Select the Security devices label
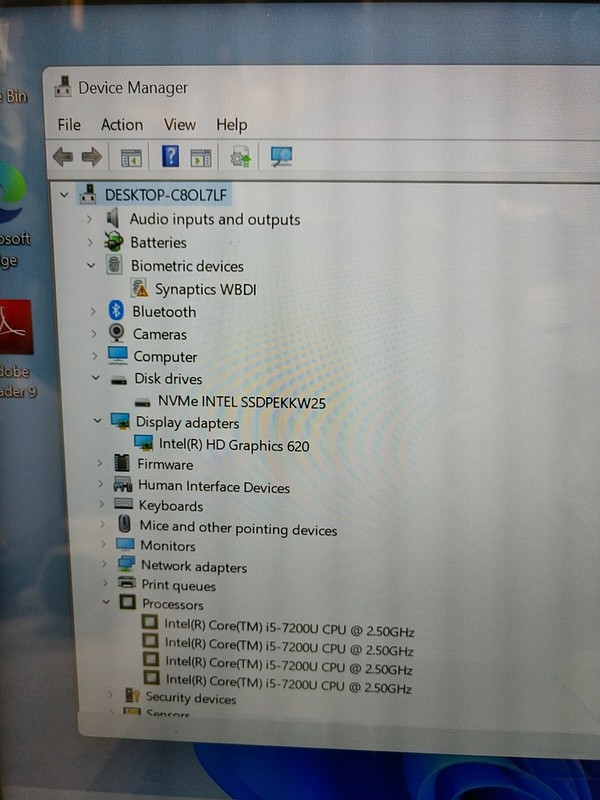The width and height of the screenshot is (600, 800). pos(191,697)
